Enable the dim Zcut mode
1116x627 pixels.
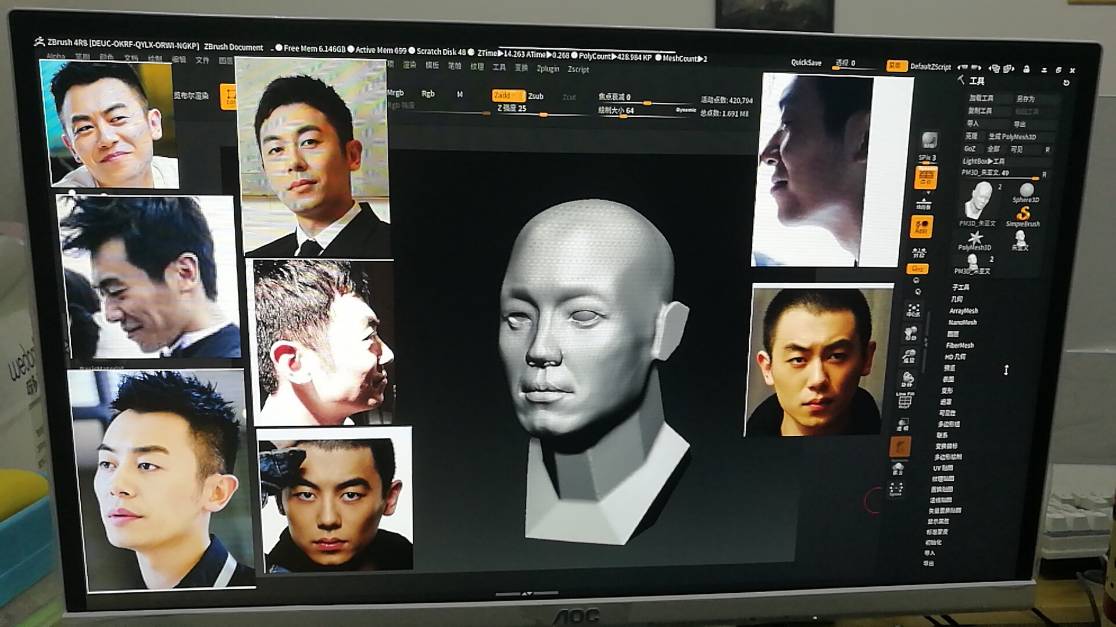(x=569, y=97)
